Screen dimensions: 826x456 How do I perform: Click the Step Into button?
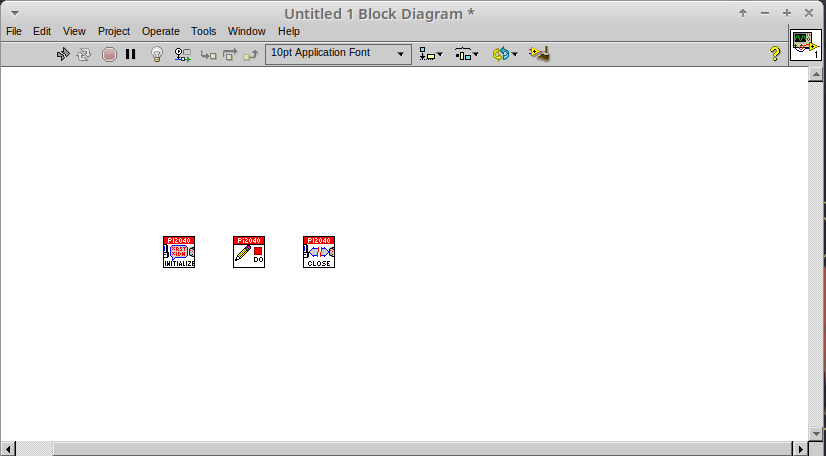coord(209,54)
